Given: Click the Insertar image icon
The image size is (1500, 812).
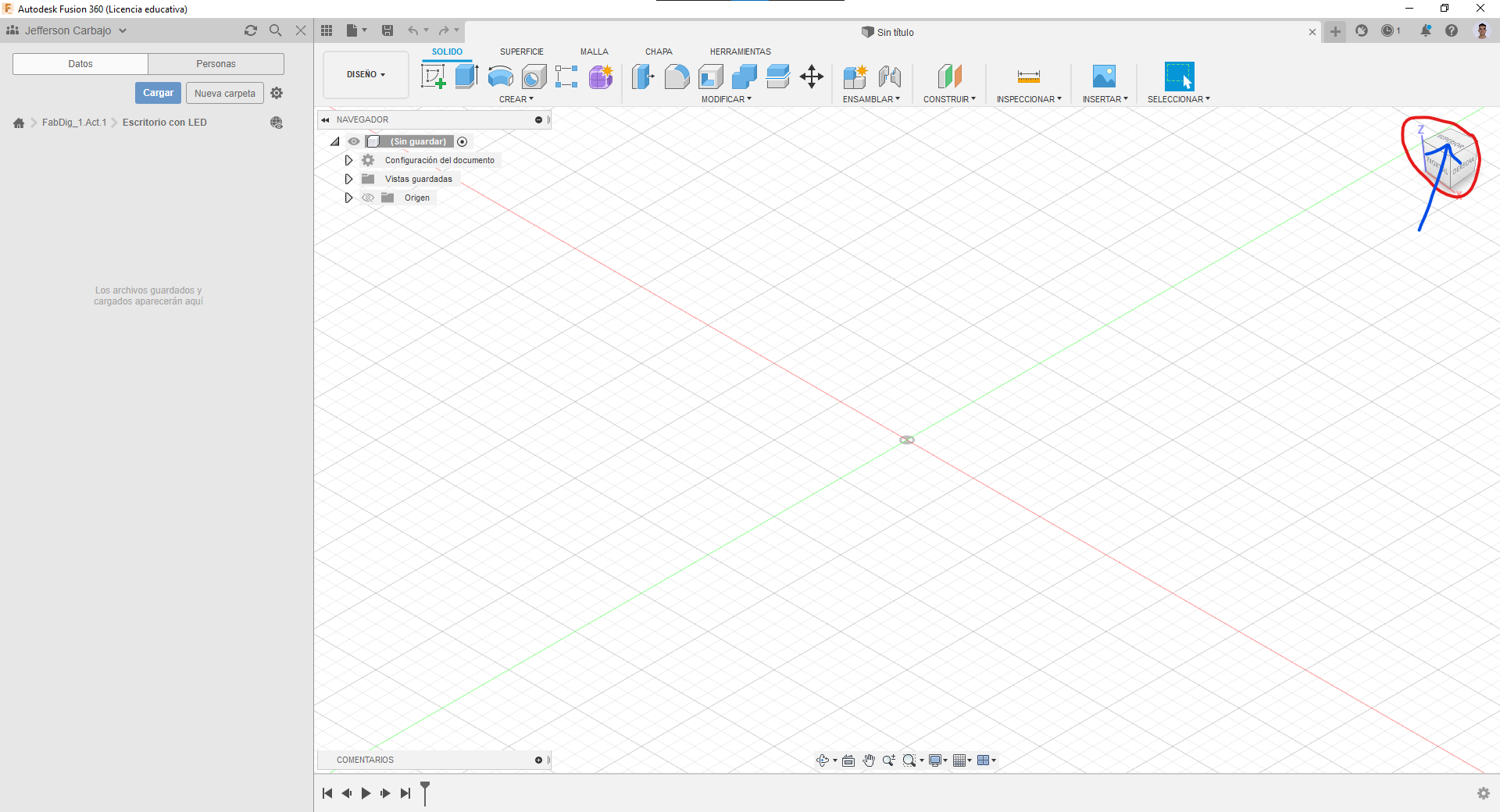Looking at the screenshot, I should click(1104, 77).
